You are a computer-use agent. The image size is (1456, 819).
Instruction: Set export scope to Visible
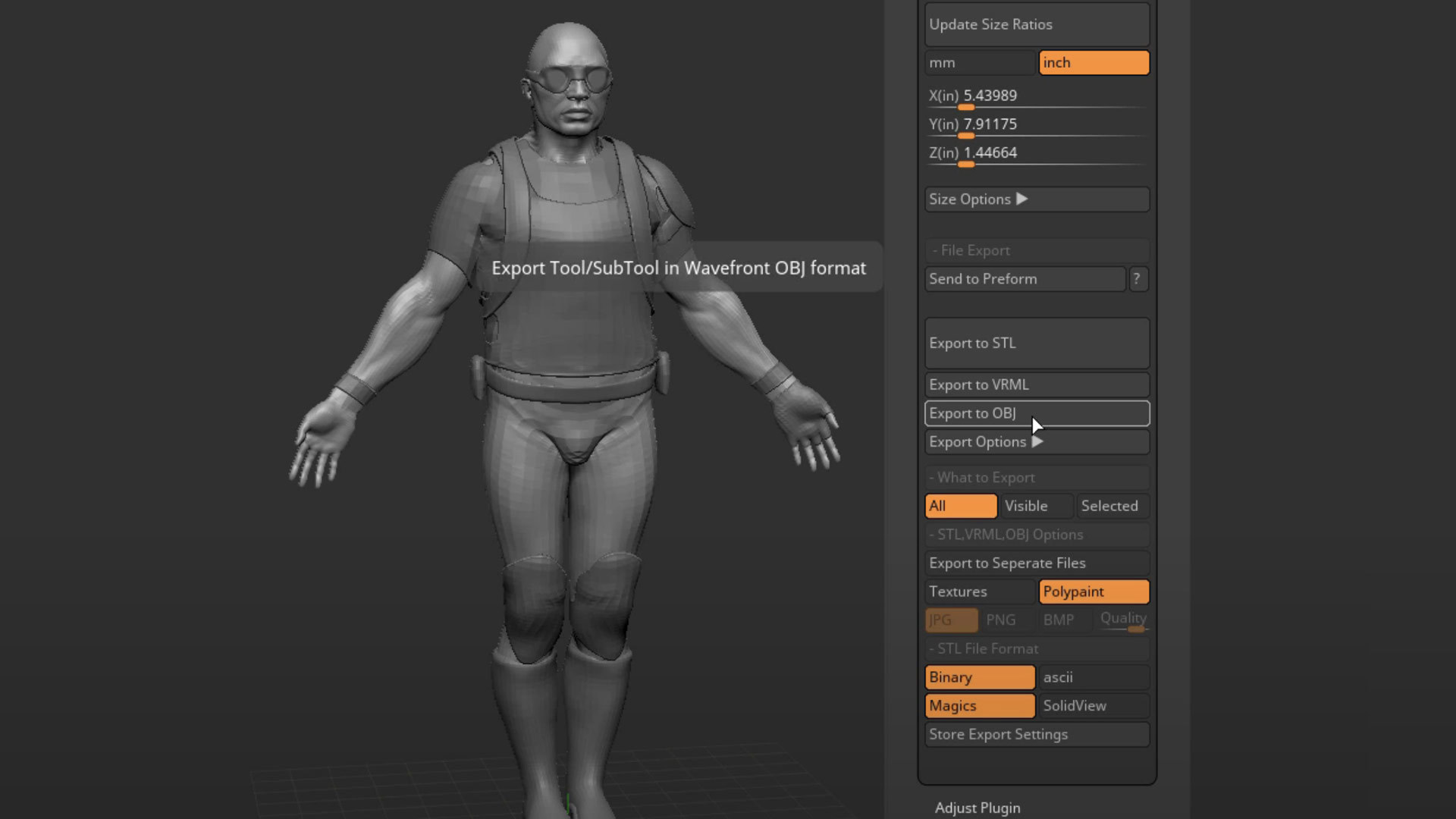pos(1036,506)
